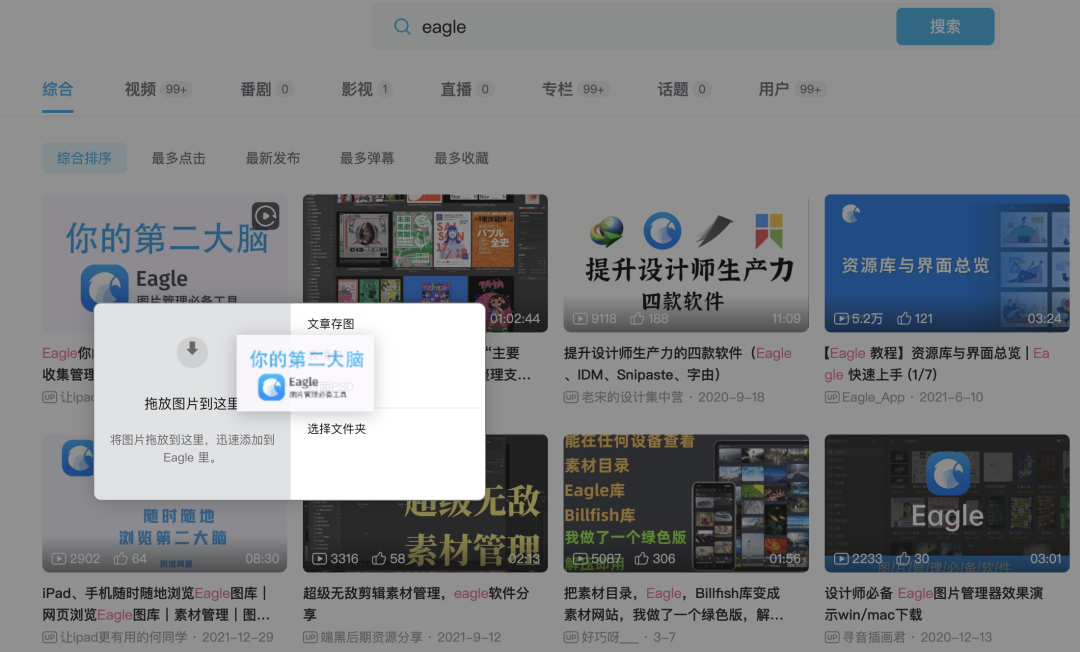
Task: Select the 综合排序 sorting option
Action: pos(84,157)
